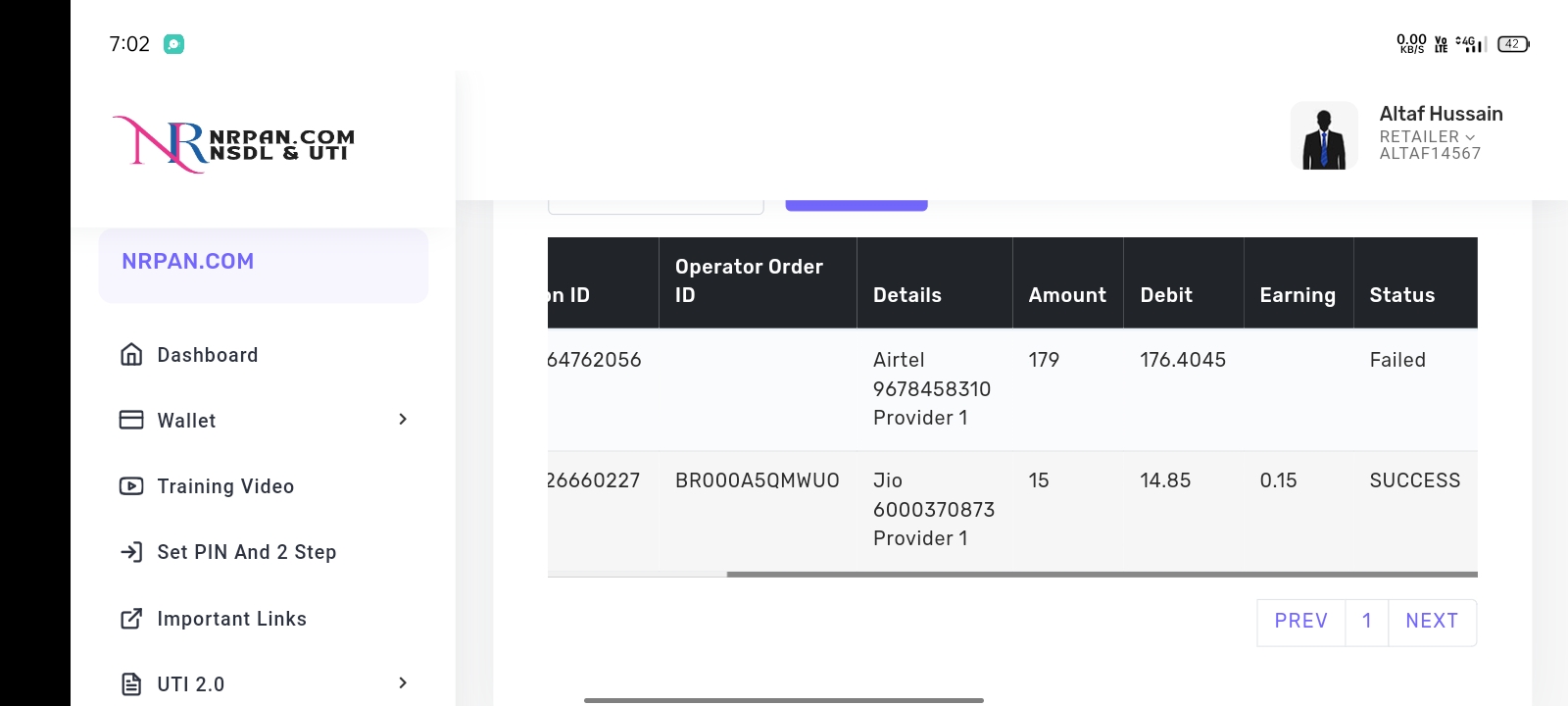1568x706 pixels.
Task: Click the NRPAN.COM logo
Action: (x=234, y=144)
